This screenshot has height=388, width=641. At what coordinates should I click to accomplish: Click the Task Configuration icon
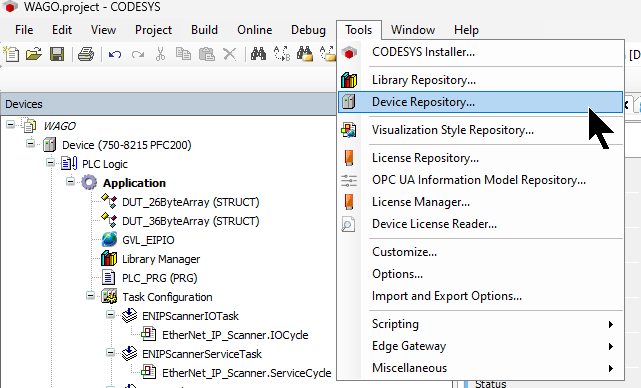[x=109, y=297]
